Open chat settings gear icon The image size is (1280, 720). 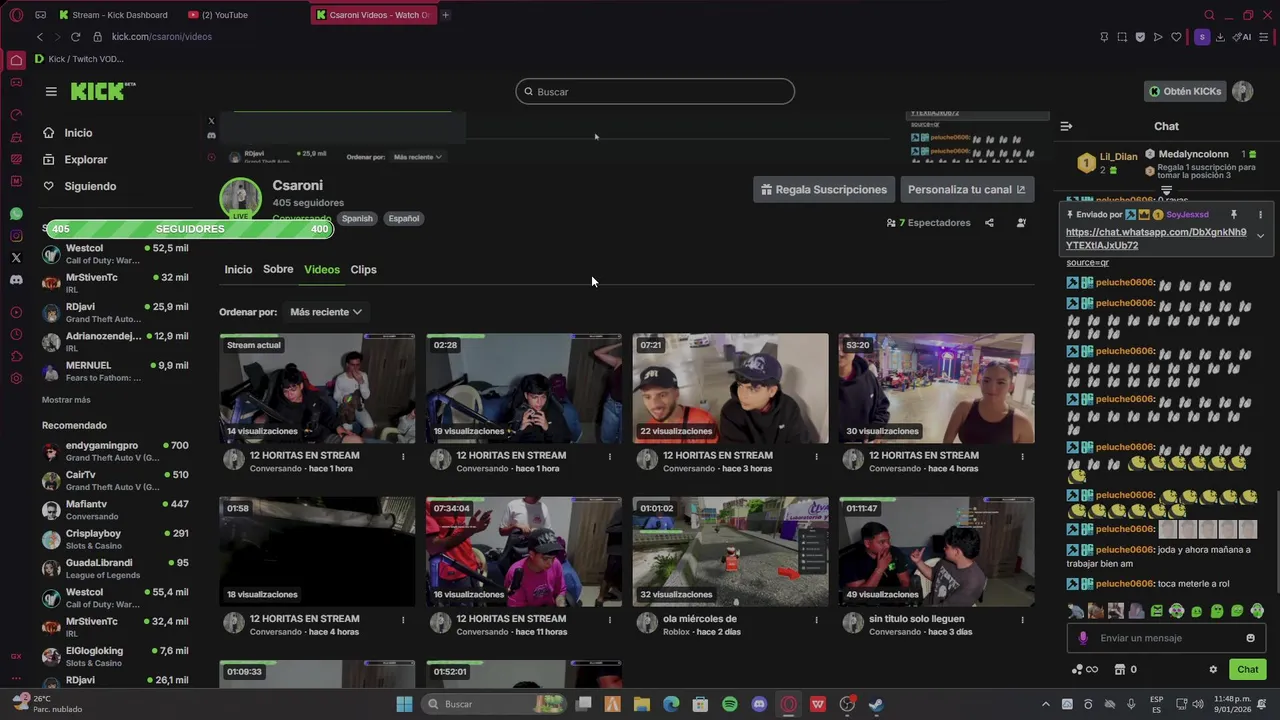tap(1213, 670)
